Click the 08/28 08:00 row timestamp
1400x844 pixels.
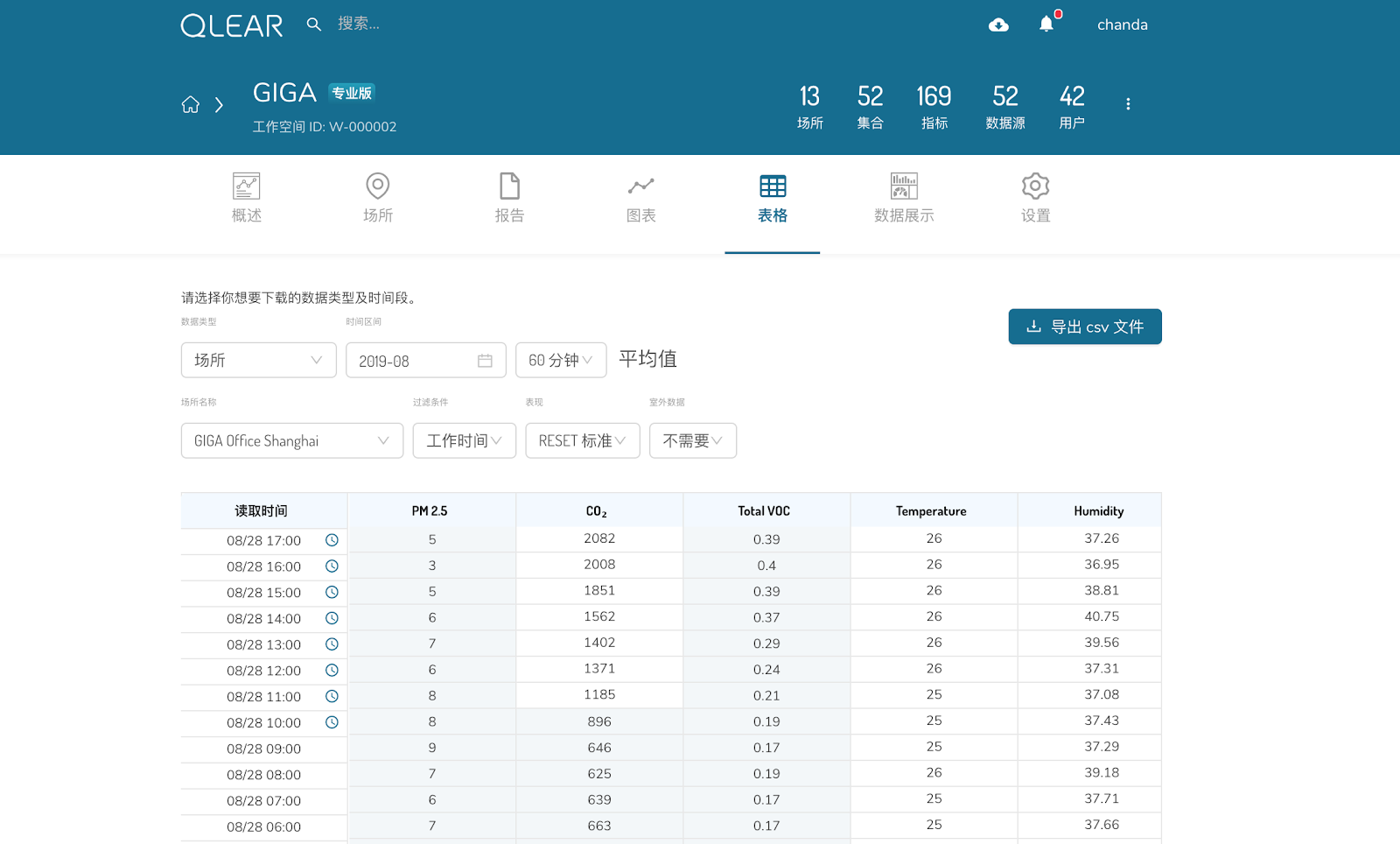click(x=263, y=775)
